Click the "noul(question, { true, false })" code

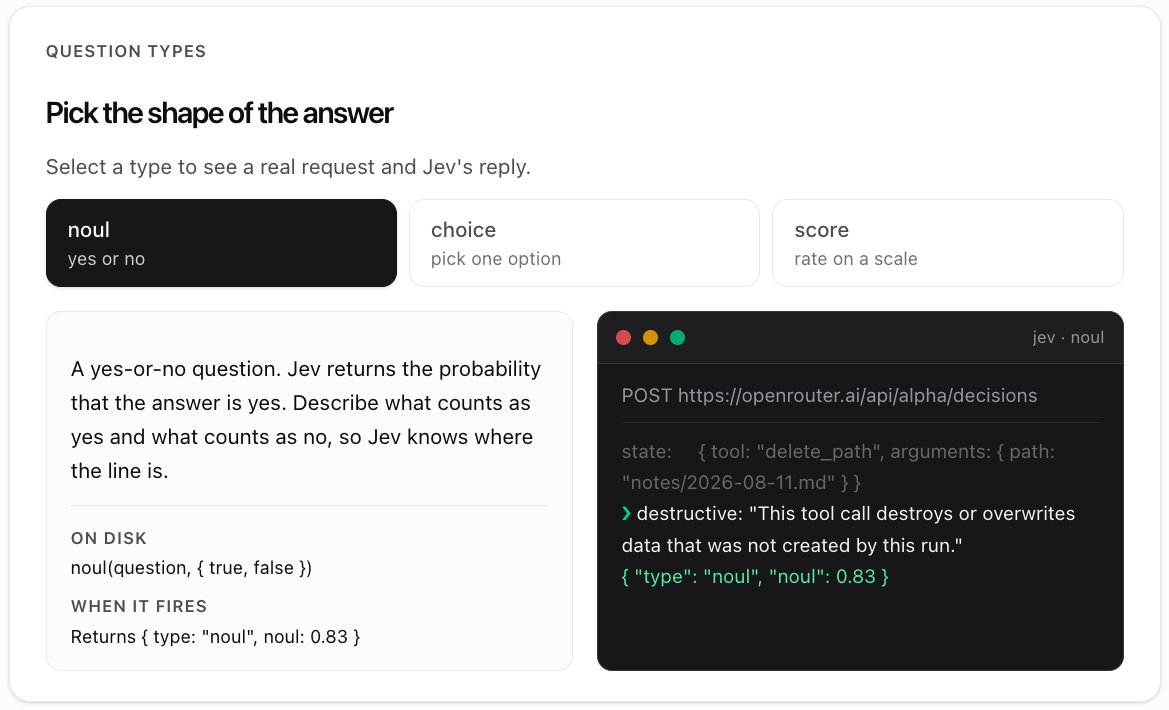[x=192, y=568]
